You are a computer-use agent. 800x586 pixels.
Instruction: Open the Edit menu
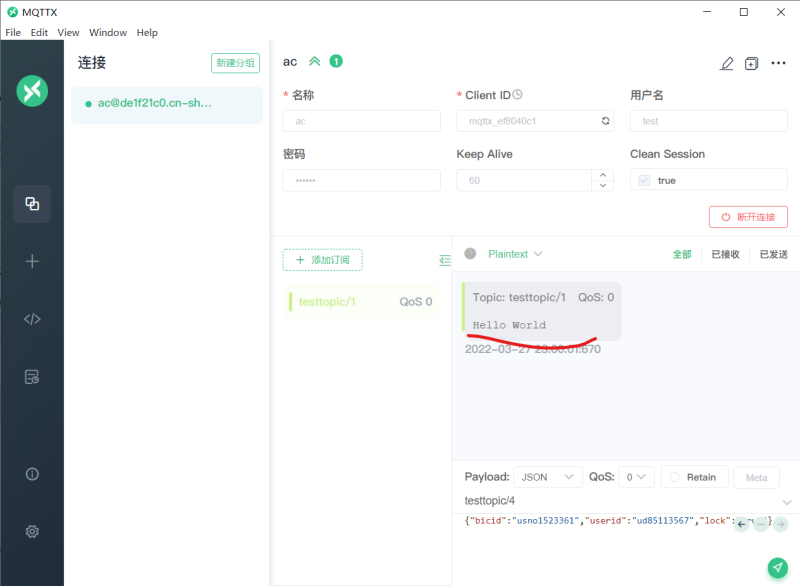[39, 33]
